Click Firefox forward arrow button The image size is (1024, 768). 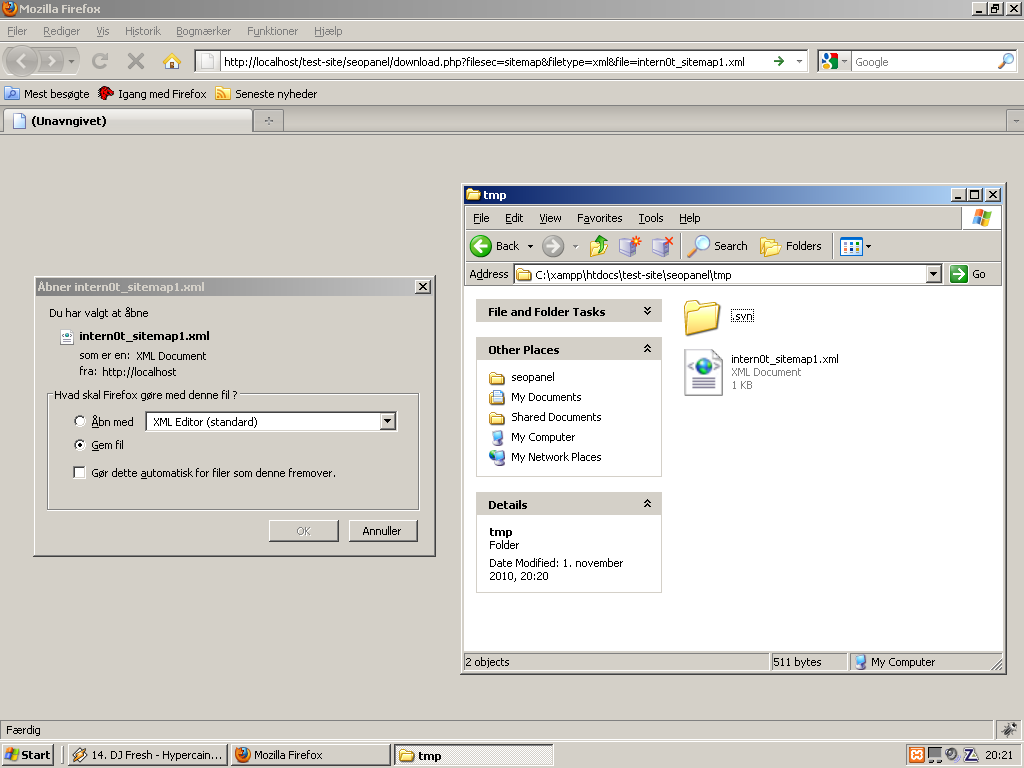51,62
